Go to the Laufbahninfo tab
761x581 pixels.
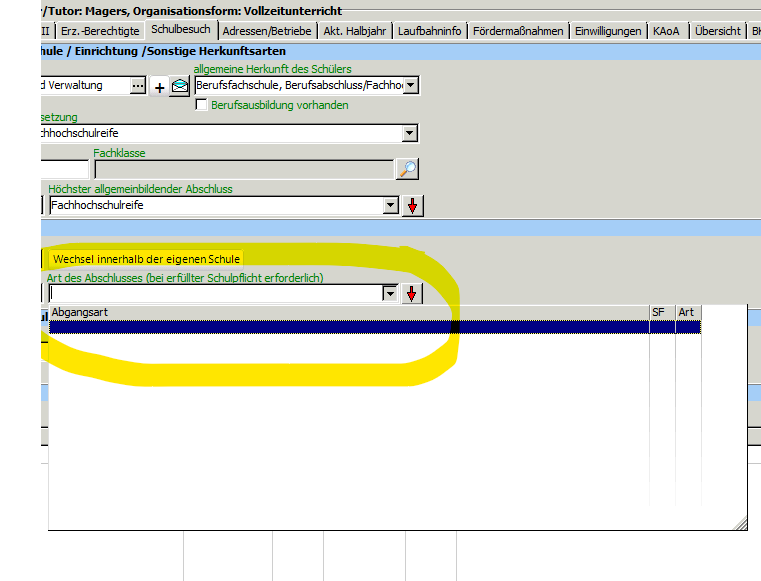pyautogui.click(x=429, y=31)
